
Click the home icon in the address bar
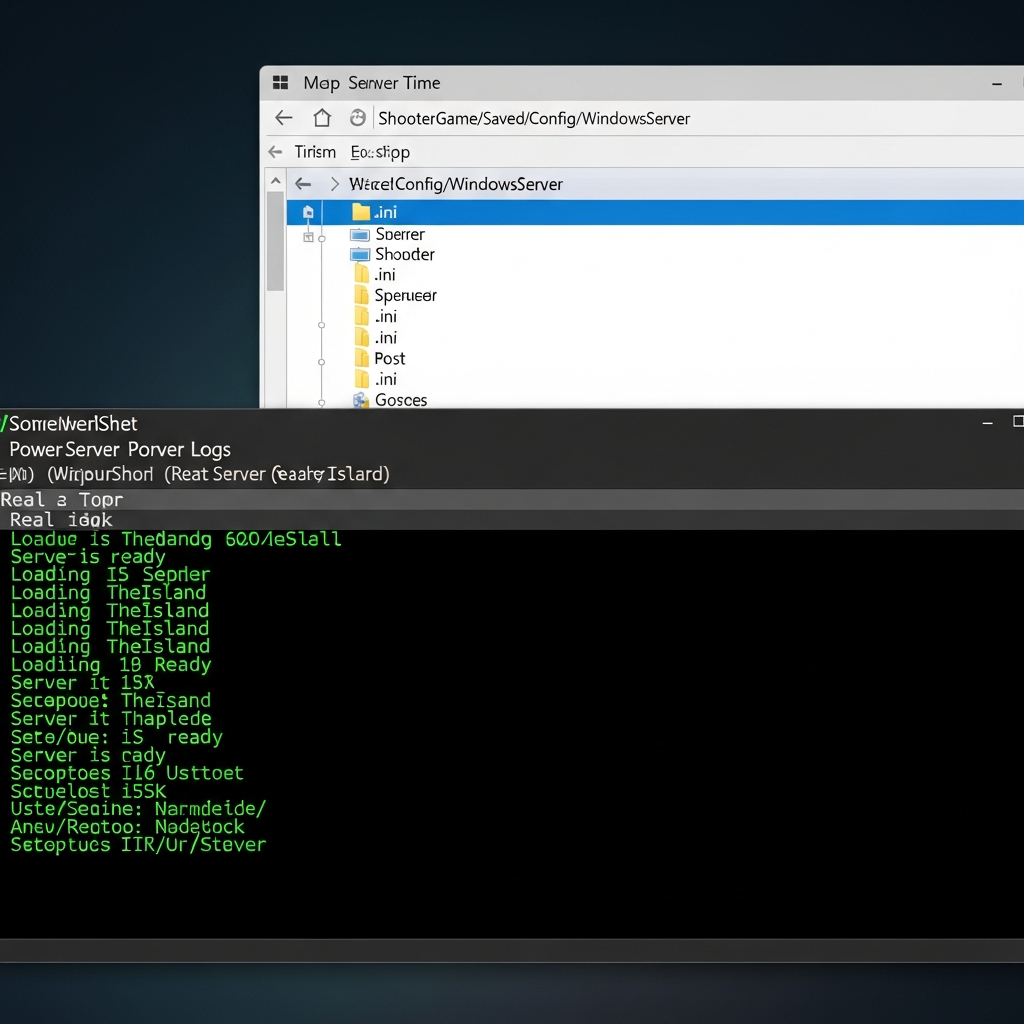321,117
